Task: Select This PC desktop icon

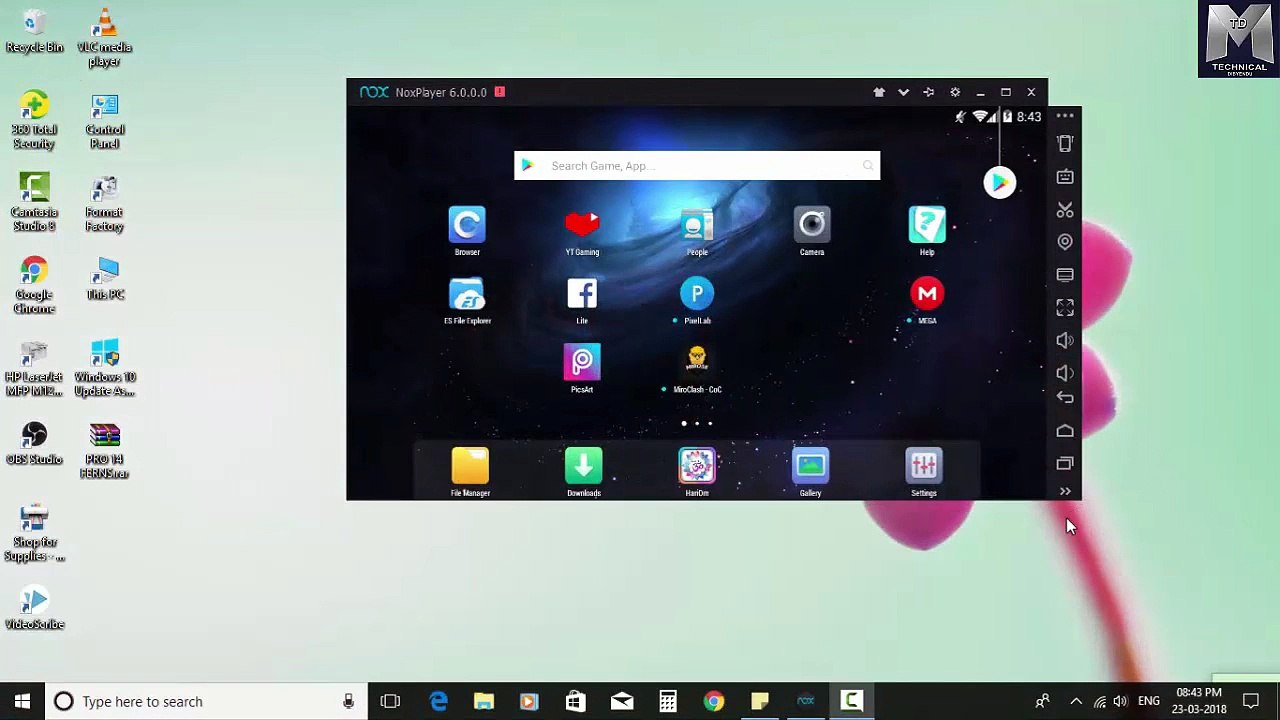Action: point(104,279)
